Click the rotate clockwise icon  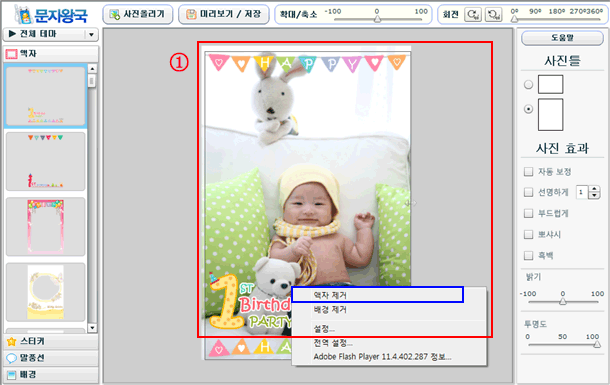tap(473, 15)
